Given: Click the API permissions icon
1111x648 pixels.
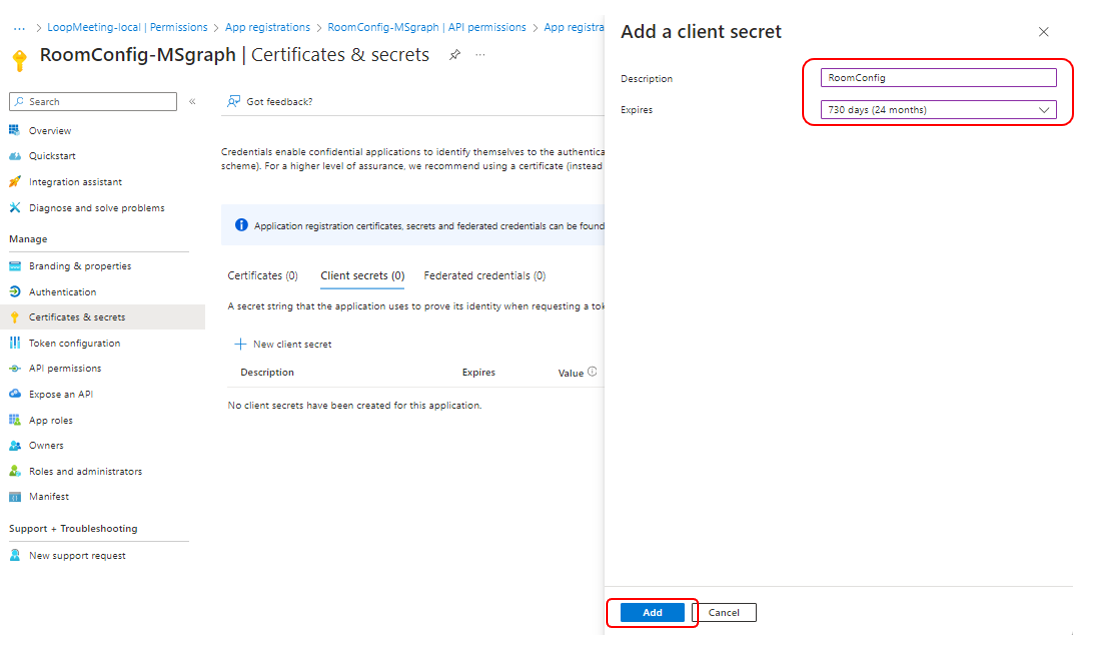Looking at the screenshot, I should [x=14, y=368].
